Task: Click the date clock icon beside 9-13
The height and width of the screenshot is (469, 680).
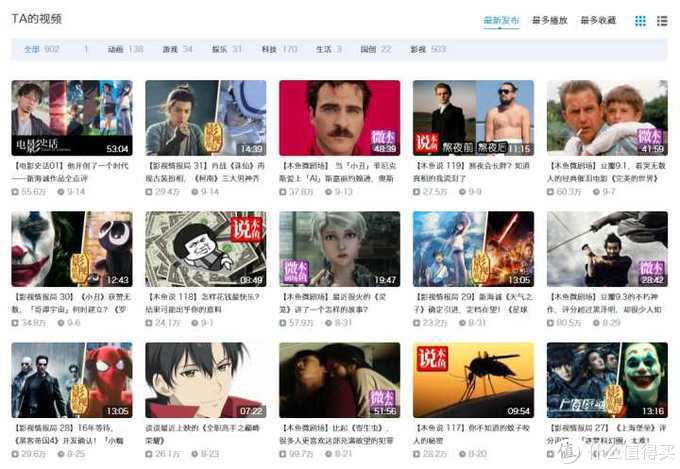Action: (329, 192)
